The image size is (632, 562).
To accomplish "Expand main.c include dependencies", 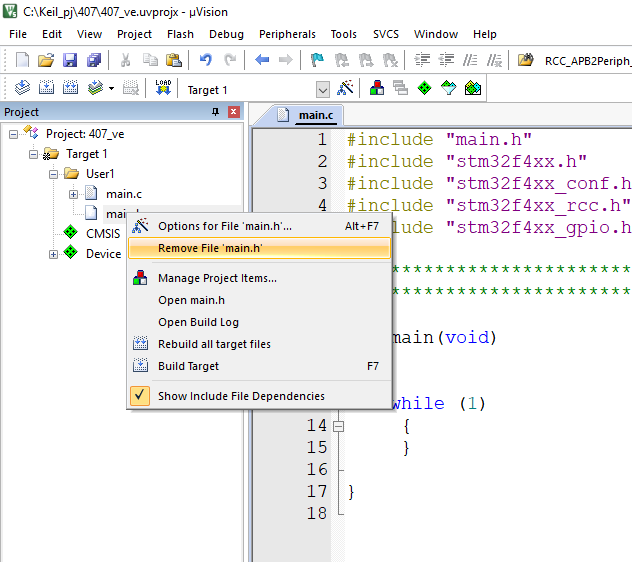I will [x=73, y=195].
